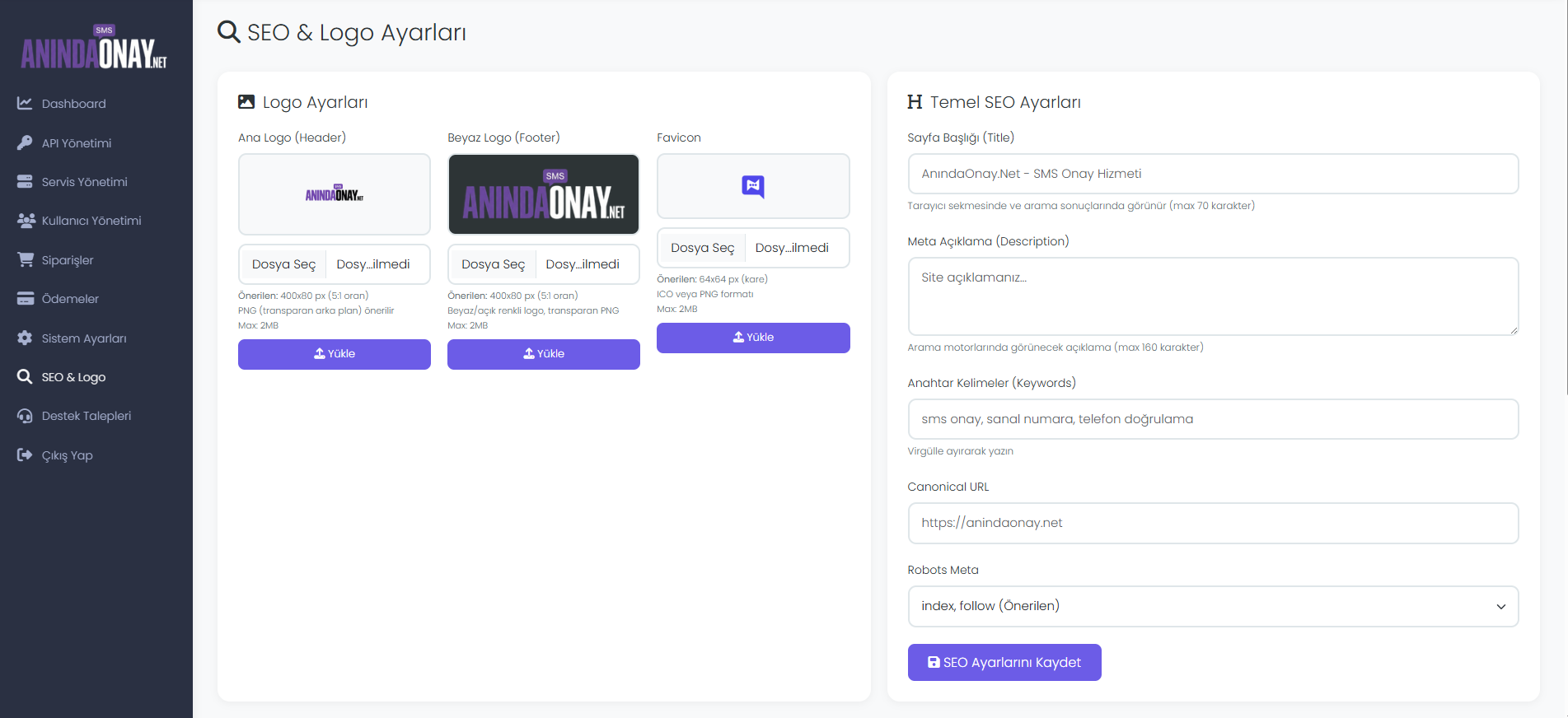Click the Destek Talepleri headset icon
The width and height of the screenshot is (1568, 718).
coord(25,416)
